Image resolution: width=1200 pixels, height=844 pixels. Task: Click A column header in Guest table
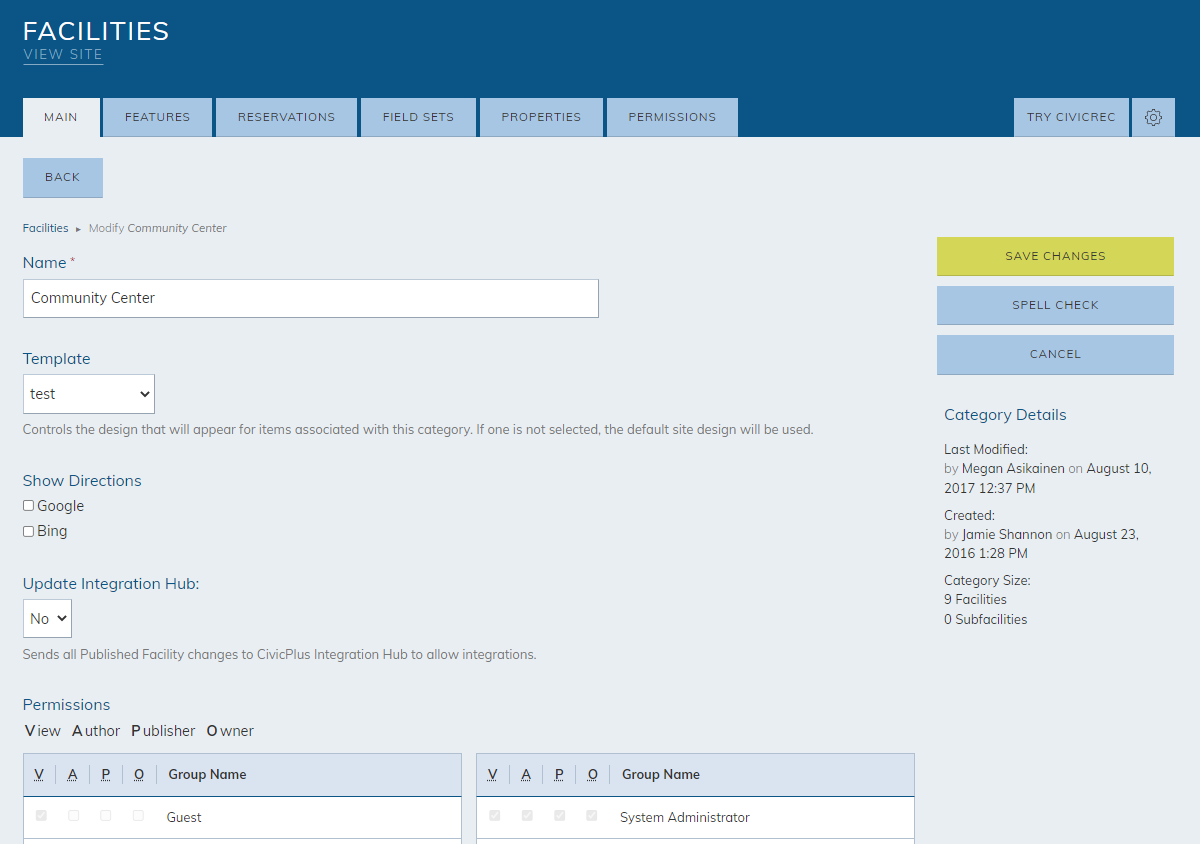(x=72, y=774)
